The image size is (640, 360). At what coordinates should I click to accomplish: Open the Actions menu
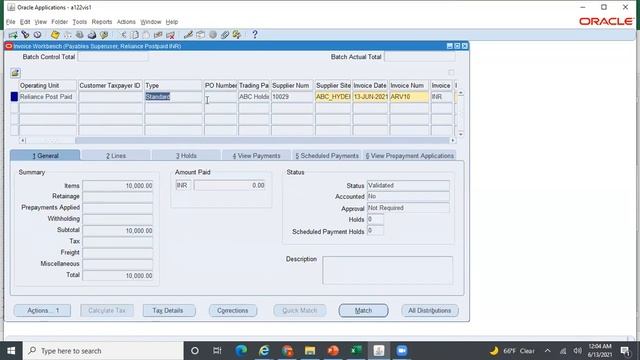click(x=126, y=22)
